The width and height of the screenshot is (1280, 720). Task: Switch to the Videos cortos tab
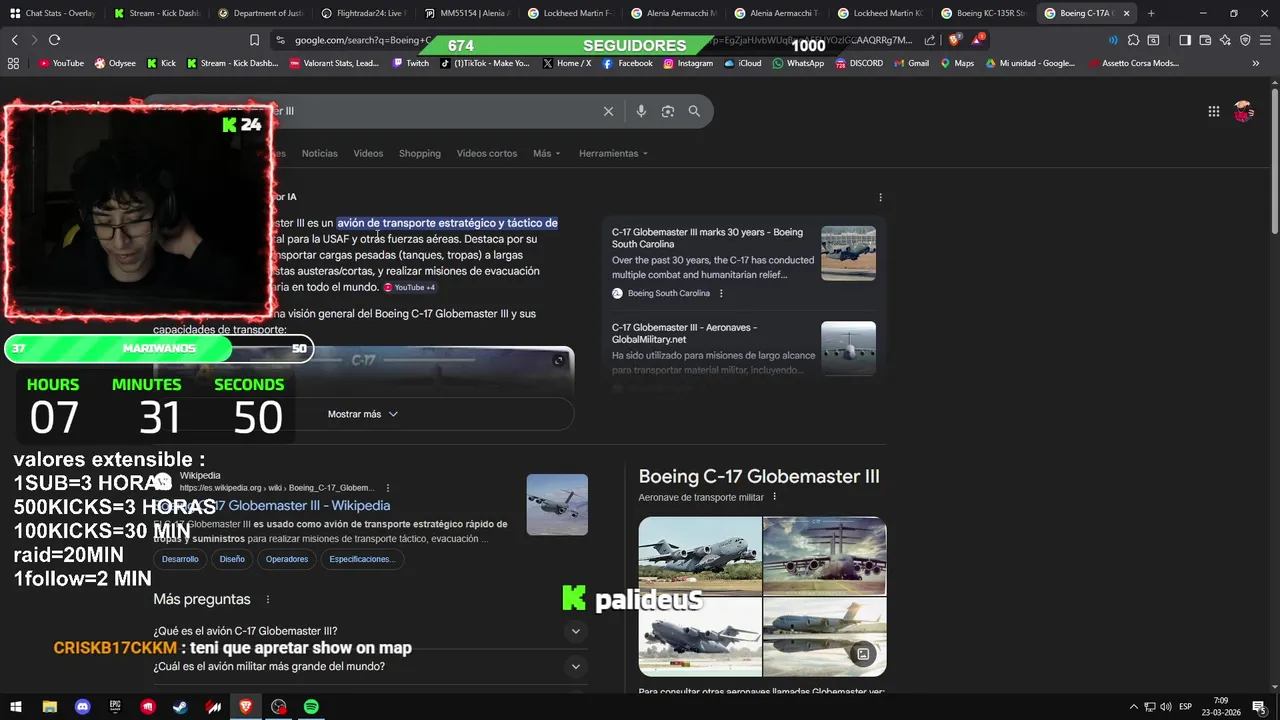click(x=487, y=153)
